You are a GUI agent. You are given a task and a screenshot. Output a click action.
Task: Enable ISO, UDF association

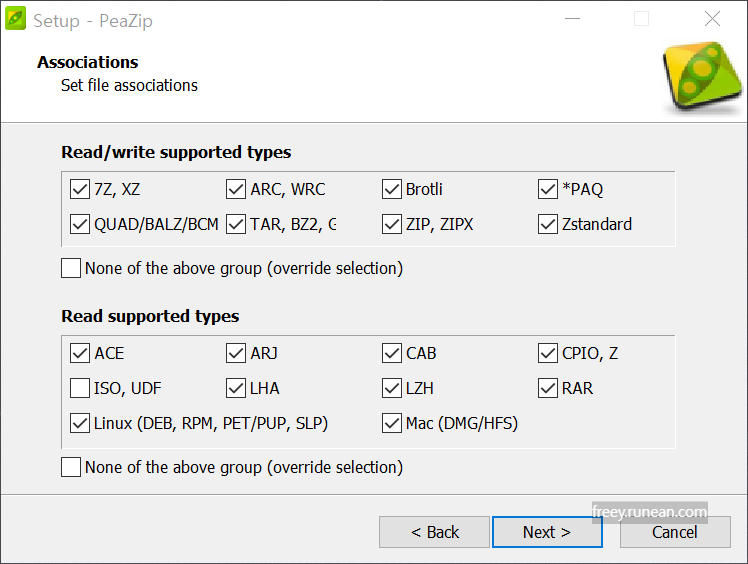point(80,388)
